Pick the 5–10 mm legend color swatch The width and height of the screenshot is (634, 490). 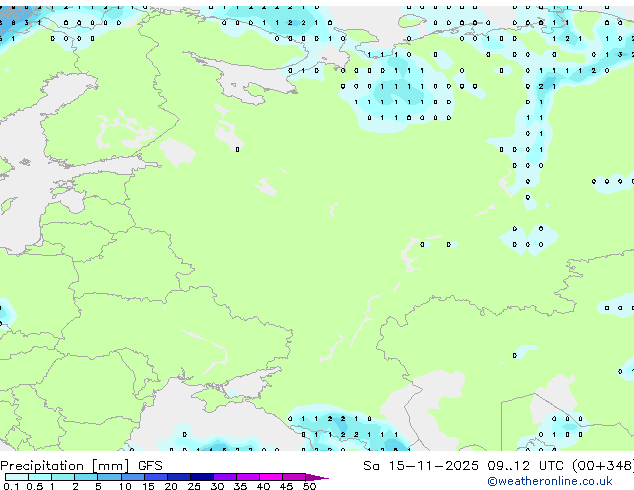[109, 477]
